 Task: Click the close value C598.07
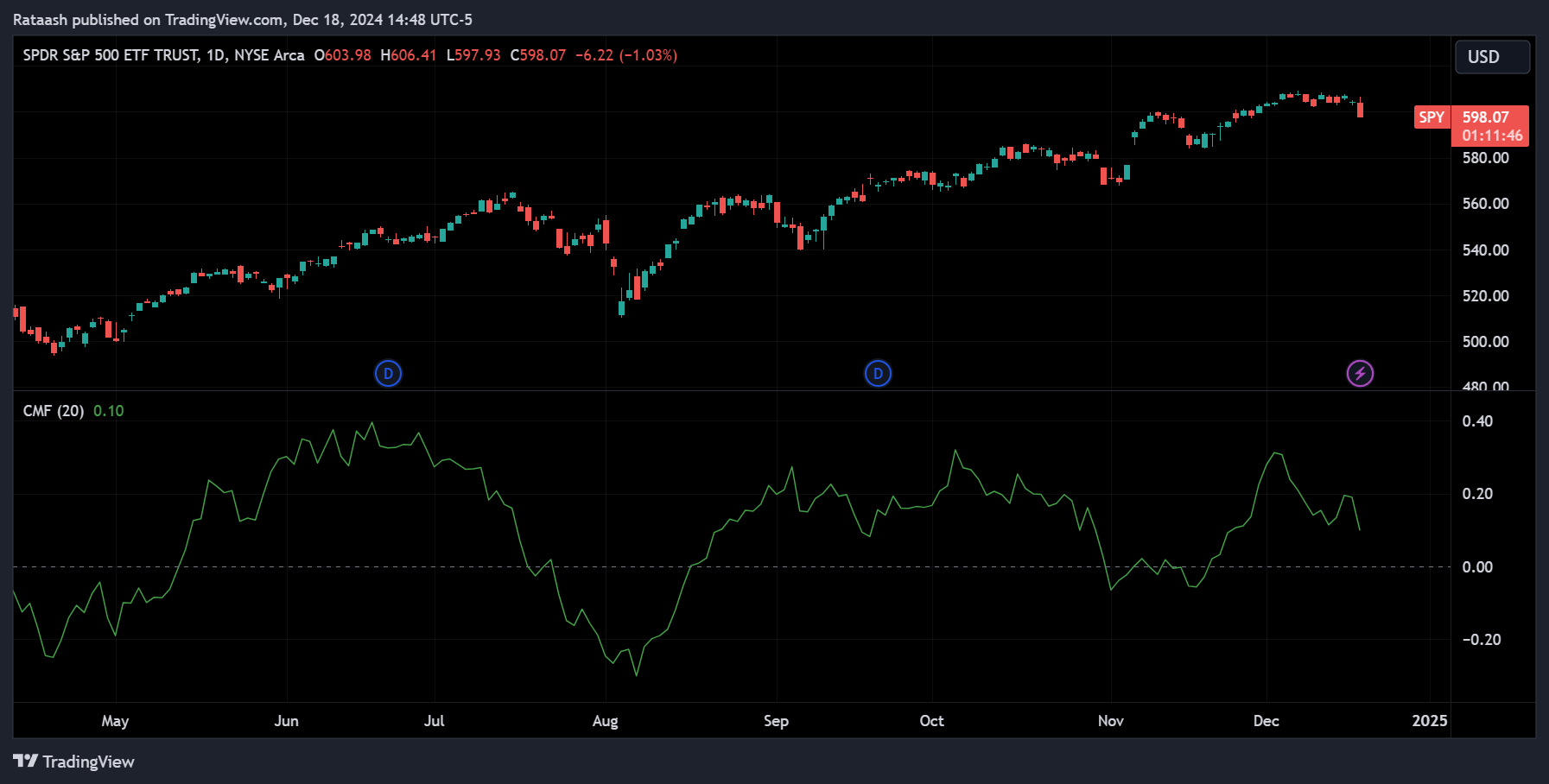tap(538, 55)
